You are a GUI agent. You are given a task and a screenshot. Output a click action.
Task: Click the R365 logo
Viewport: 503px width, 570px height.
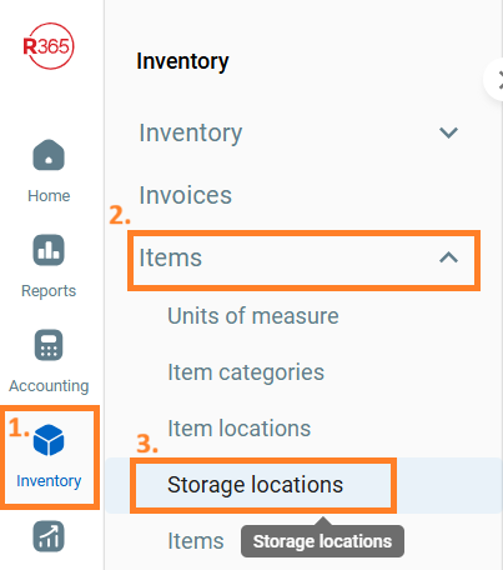coord(48,46)
